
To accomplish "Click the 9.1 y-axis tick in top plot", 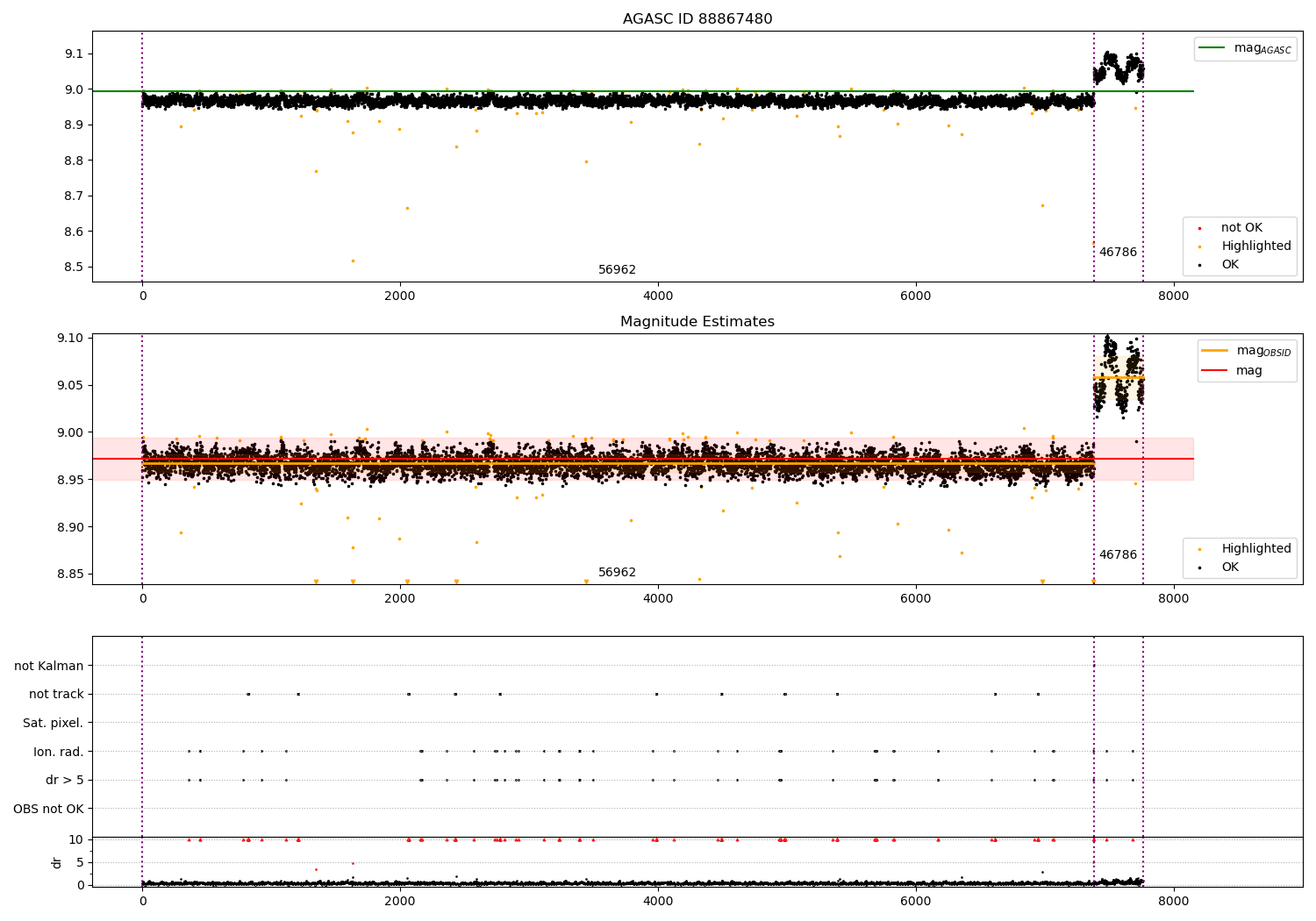I will pos(74,54).
